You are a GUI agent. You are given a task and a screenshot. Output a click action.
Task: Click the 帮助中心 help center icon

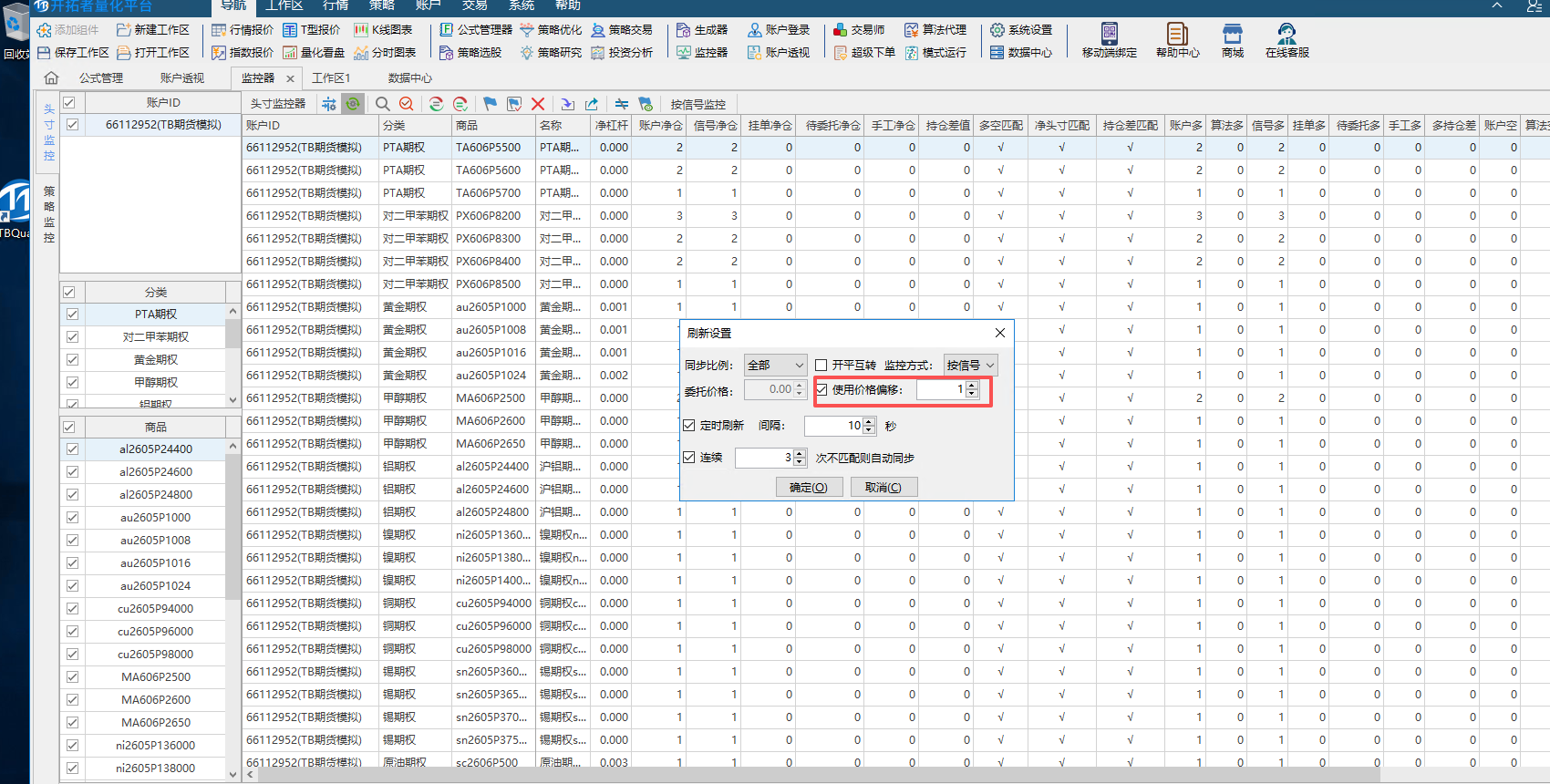point(1177,40)
